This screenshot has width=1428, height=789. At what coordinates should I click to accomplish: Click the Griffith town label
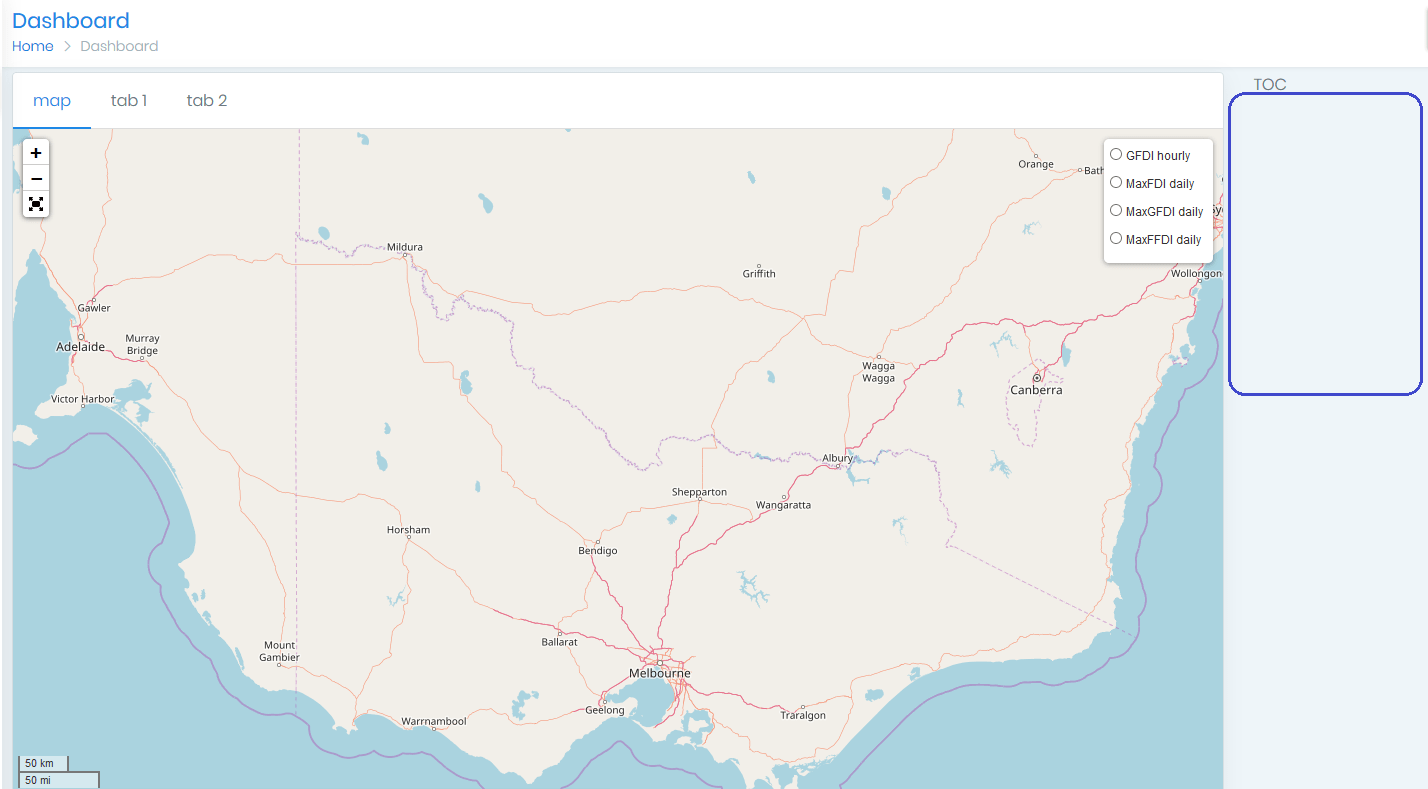click(x=759, y=274)
